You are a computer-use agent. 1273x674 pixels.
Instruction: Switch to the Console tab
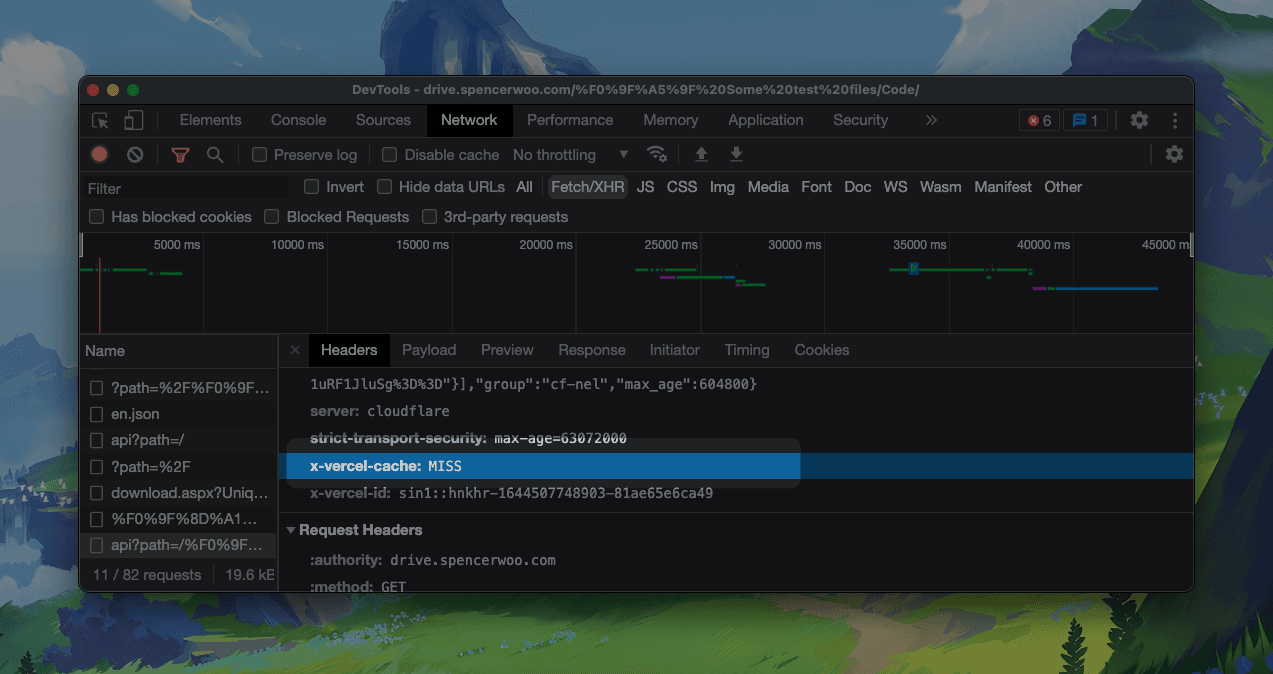[x=298, y=120]
